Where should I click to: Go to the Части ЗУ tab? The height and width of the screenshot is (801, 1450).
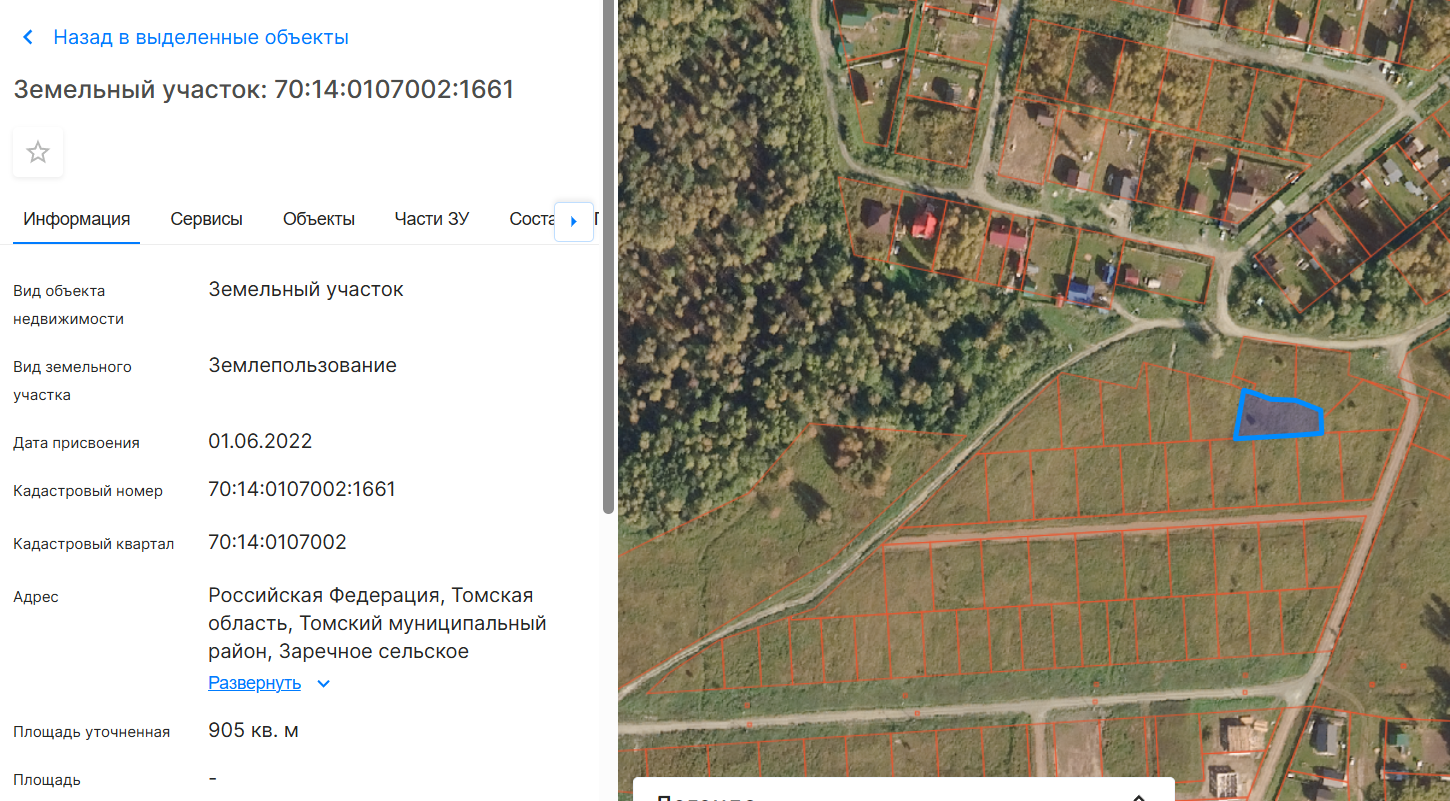(x=431, y=219)
